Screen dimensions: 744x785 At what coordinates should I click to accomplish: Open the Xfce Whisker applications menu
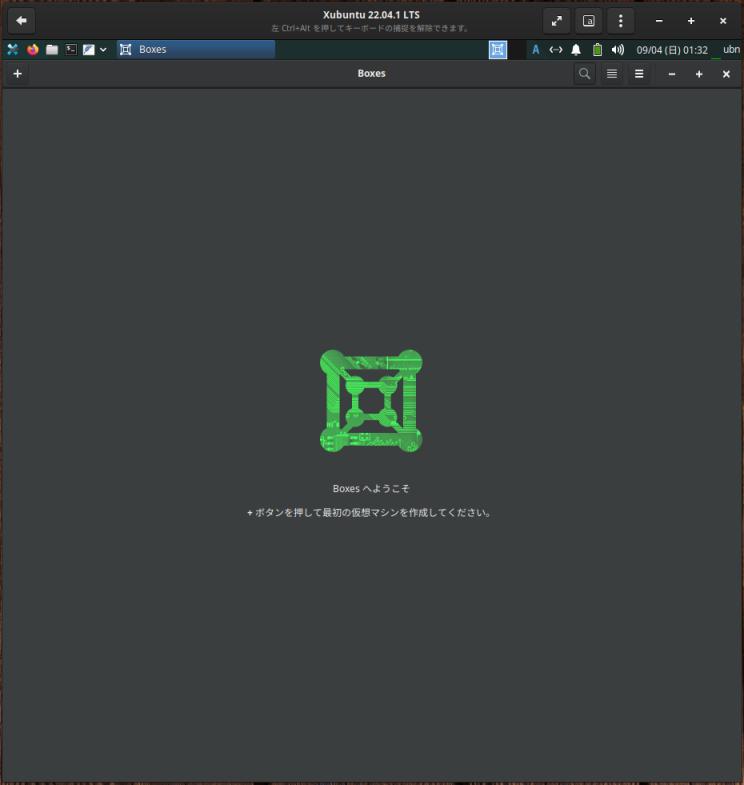(x=13, y=50)
